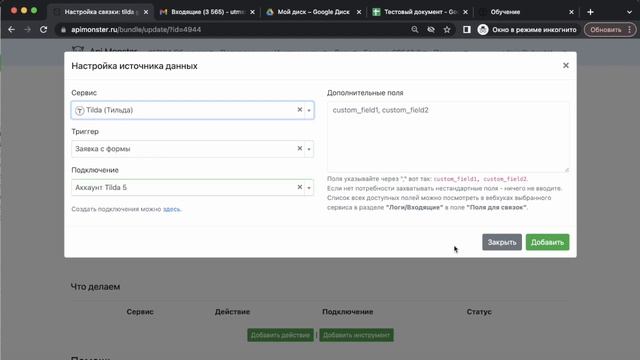Expand the Триггер dropdown arrow
640x360 pixels.
pyautogui.click(x=309, y=149)
